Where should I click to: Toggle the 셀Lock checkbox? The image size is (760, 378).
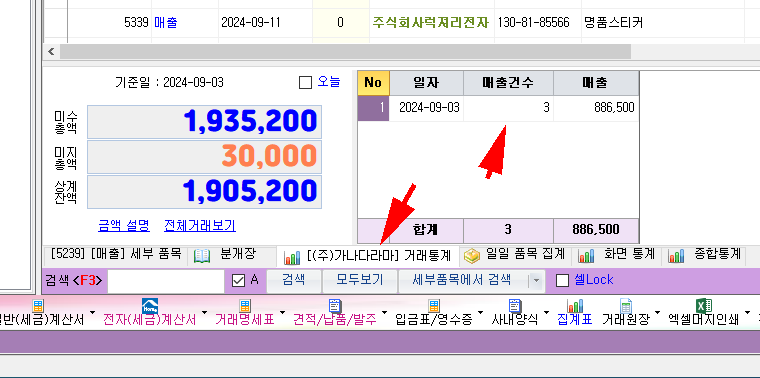click(x=562, y=281)
